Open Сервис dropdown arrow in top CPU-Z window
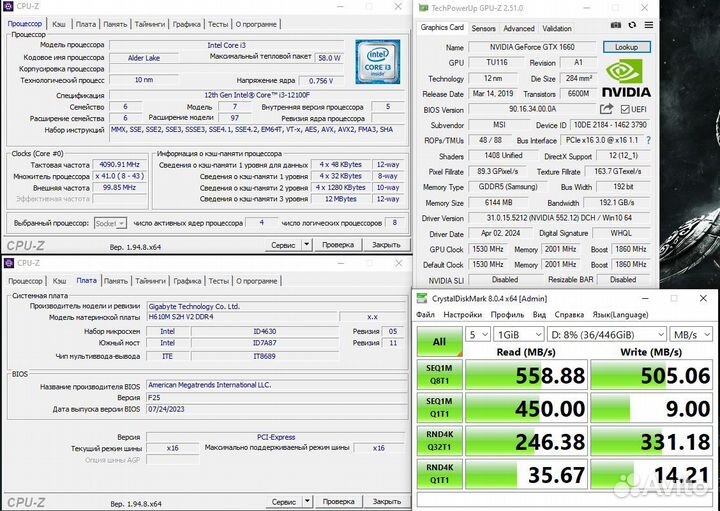This screenshot has width=720, height=511. [307, 245]
